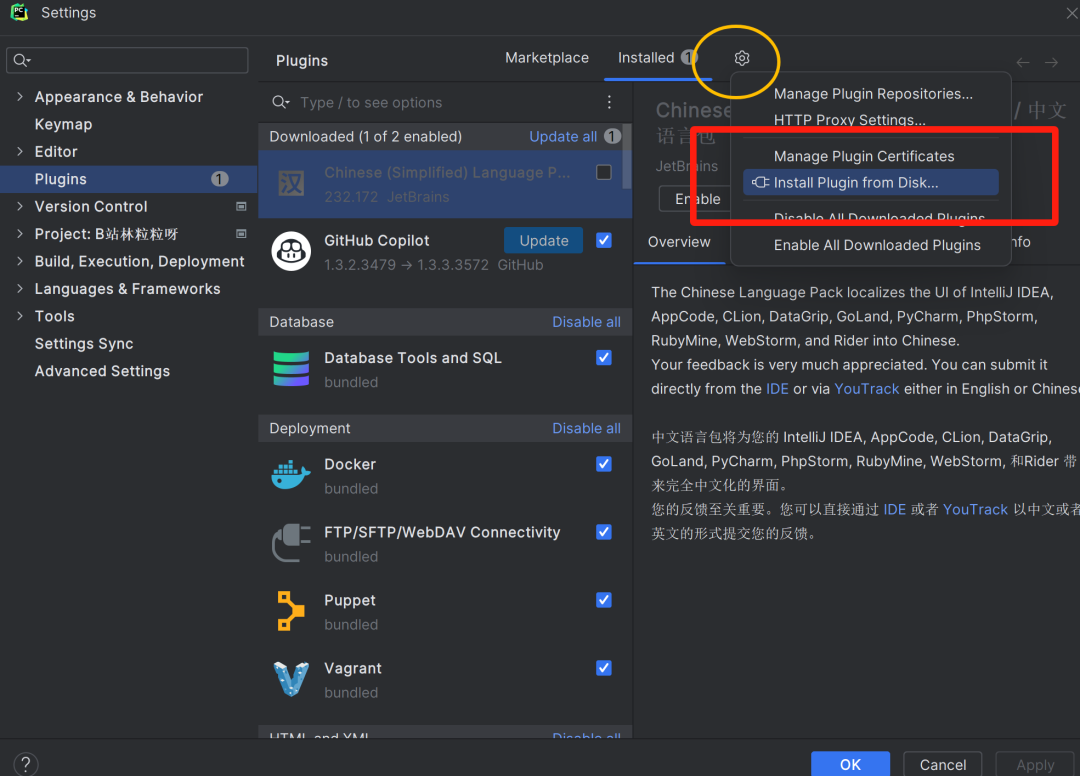Choose Manage Plugin Repositories menu item
The width and height of the screenshot is (1080, 776).
[873, 94]
